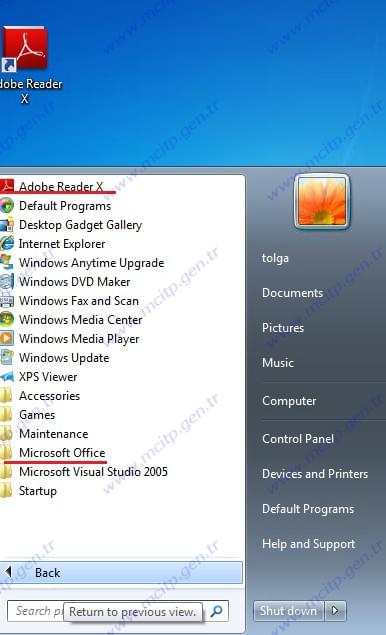Viewport: 386px width, 635px height.
Task: Select Windows Media Player label
Action: pyautogui.click(x=79, y=339)
